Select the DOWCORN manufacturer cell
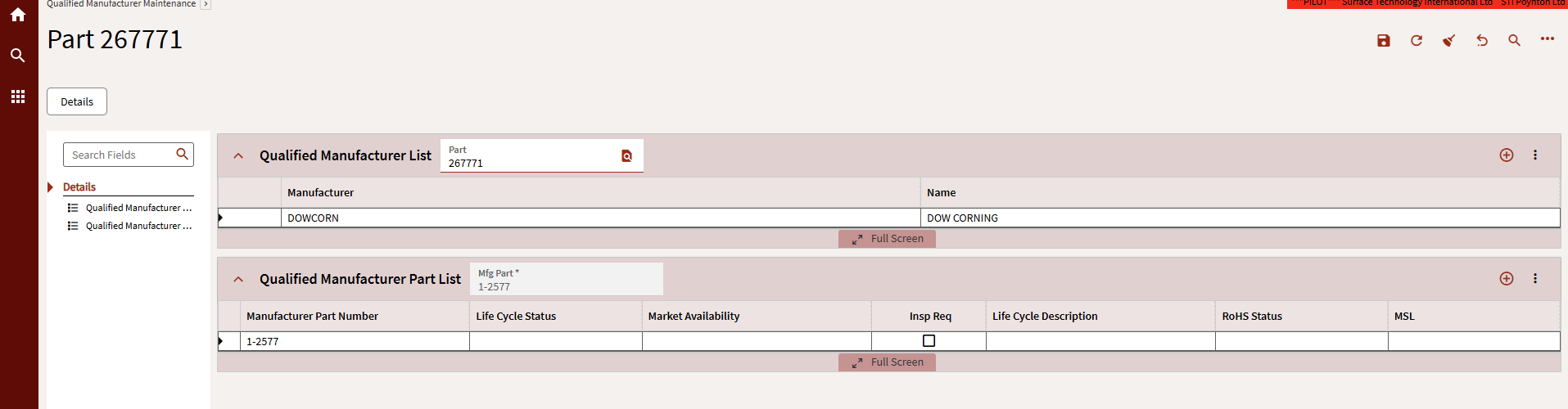 pos(601,218)
